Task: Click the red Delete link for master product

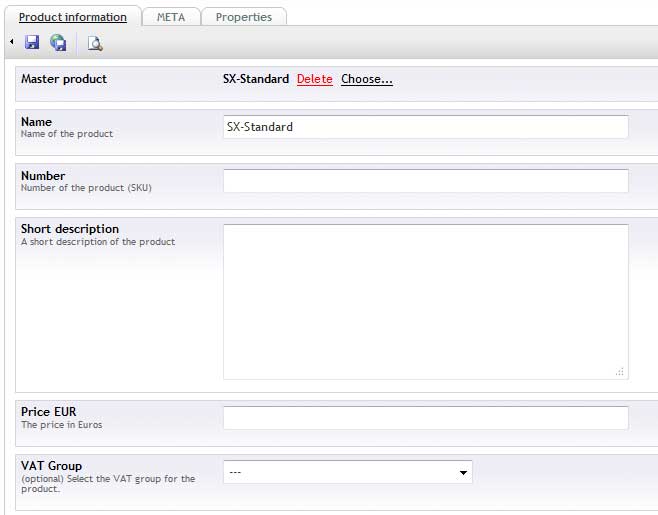Action: (314, 79)
